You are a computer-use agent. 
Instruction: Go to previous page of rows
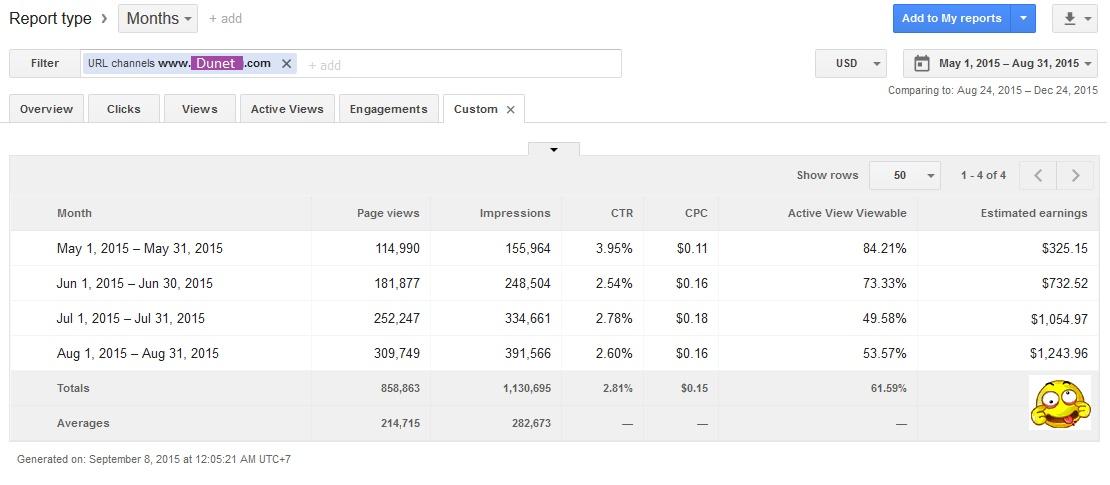pos(1039,176)
